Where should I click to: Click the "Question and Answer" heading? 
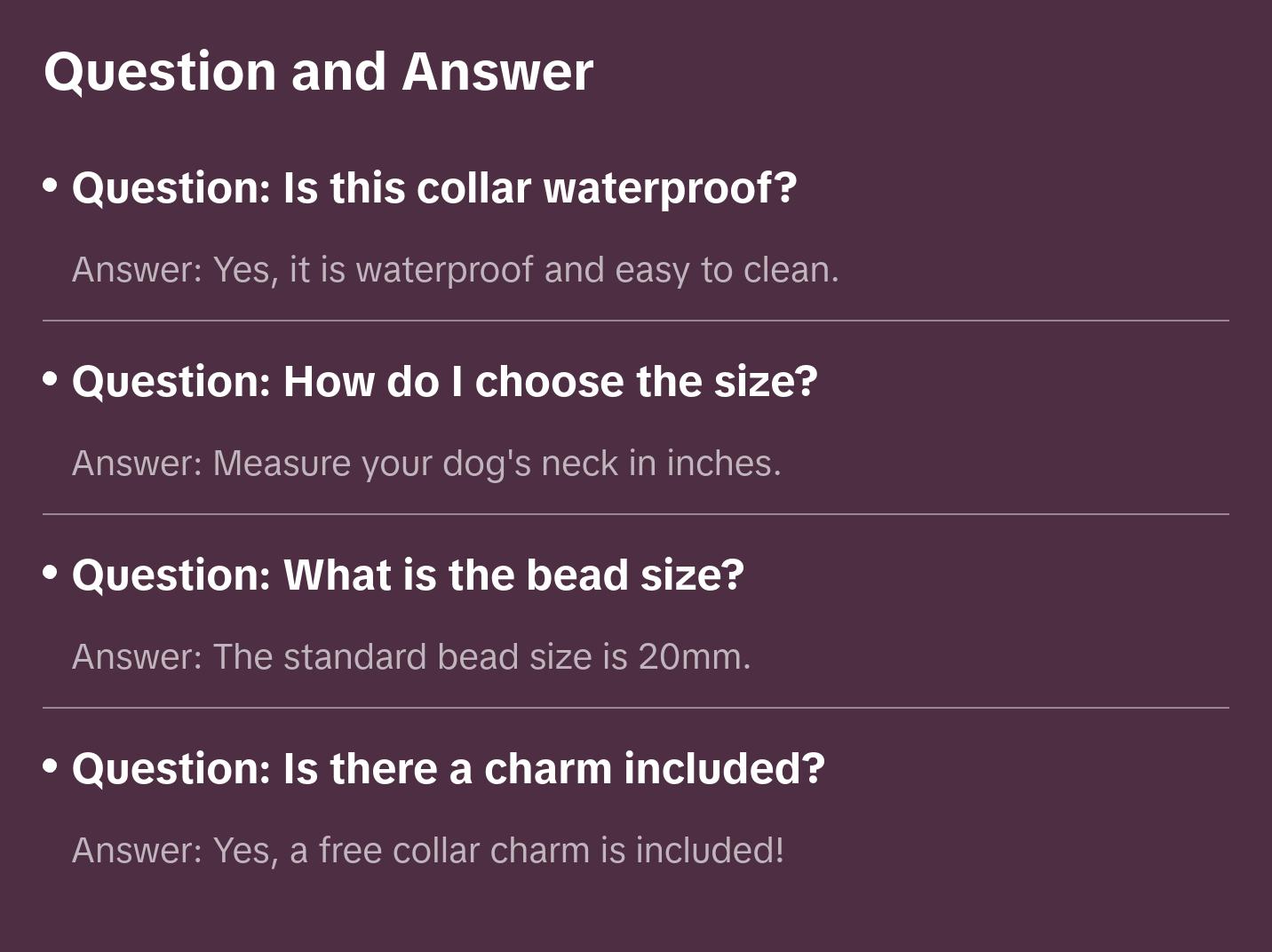(318, 72)
